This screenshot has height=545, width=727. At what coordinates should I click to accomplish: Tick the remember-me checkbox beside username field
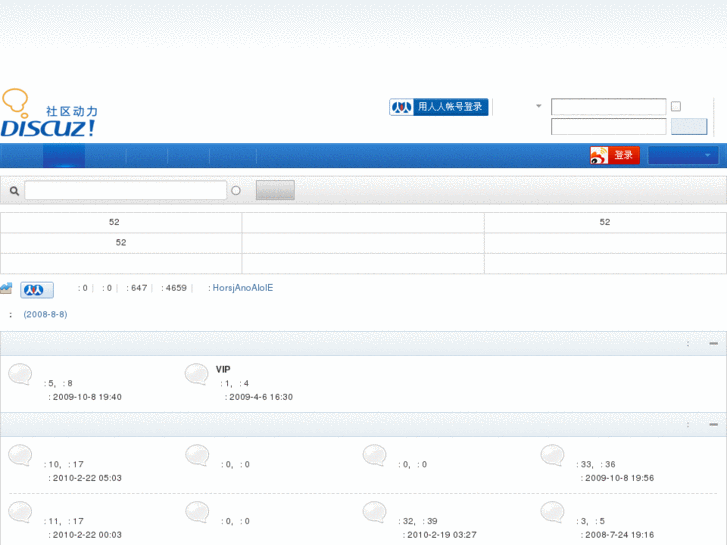(x=676, y=107)
